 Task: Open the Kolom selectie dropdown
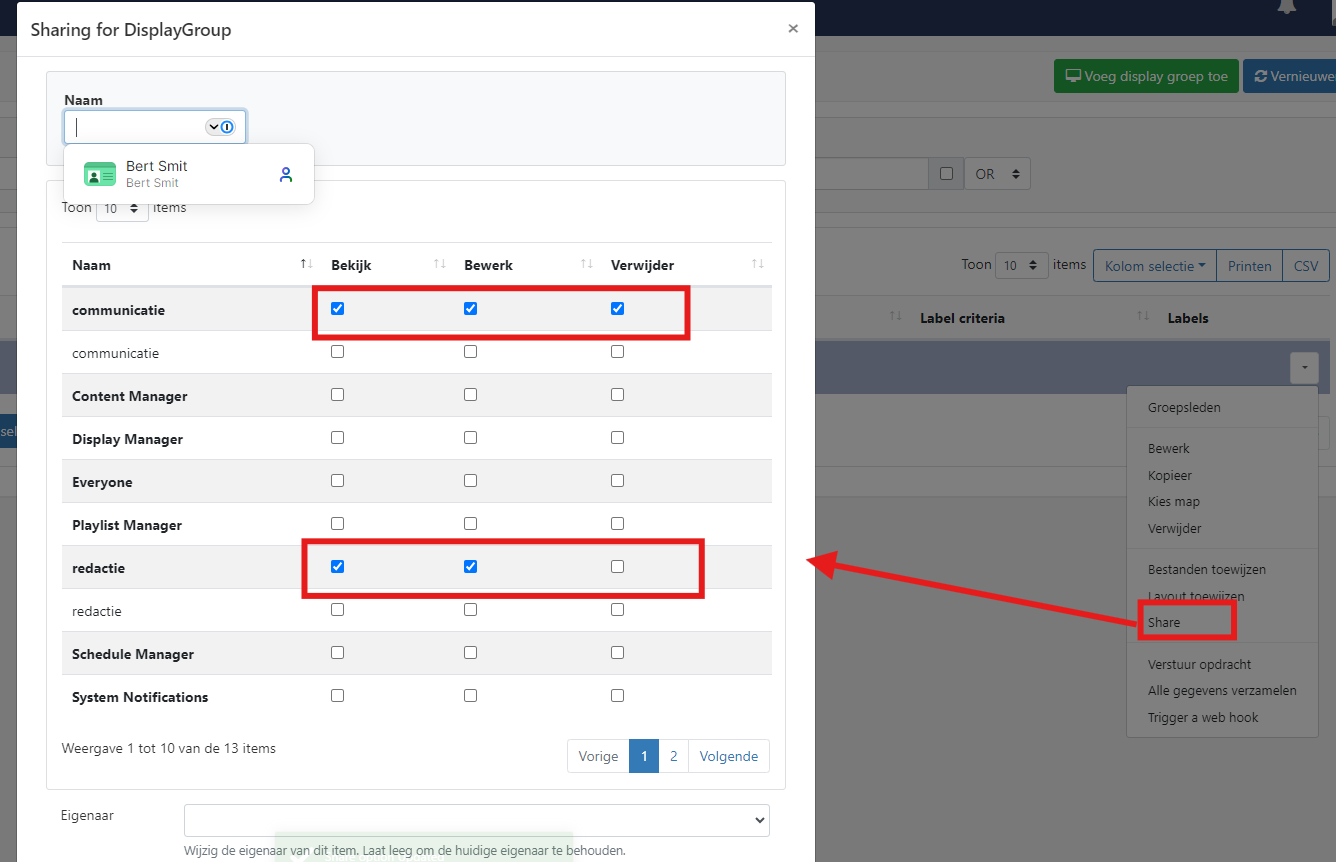1154,266
